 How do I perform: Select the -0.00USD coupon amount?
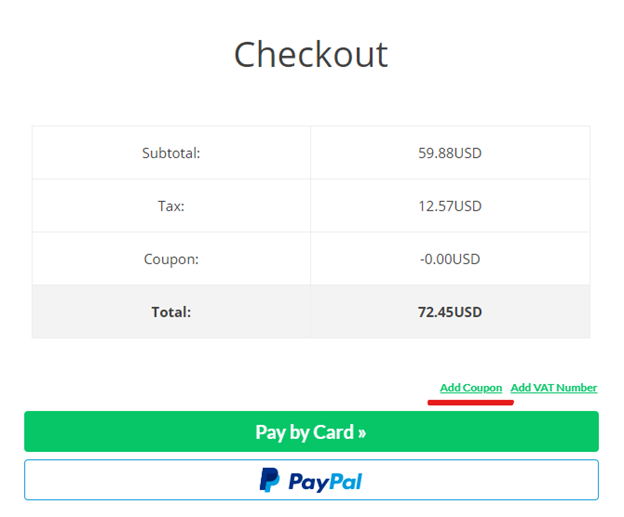pyautogui.click(x=450, y=259)
